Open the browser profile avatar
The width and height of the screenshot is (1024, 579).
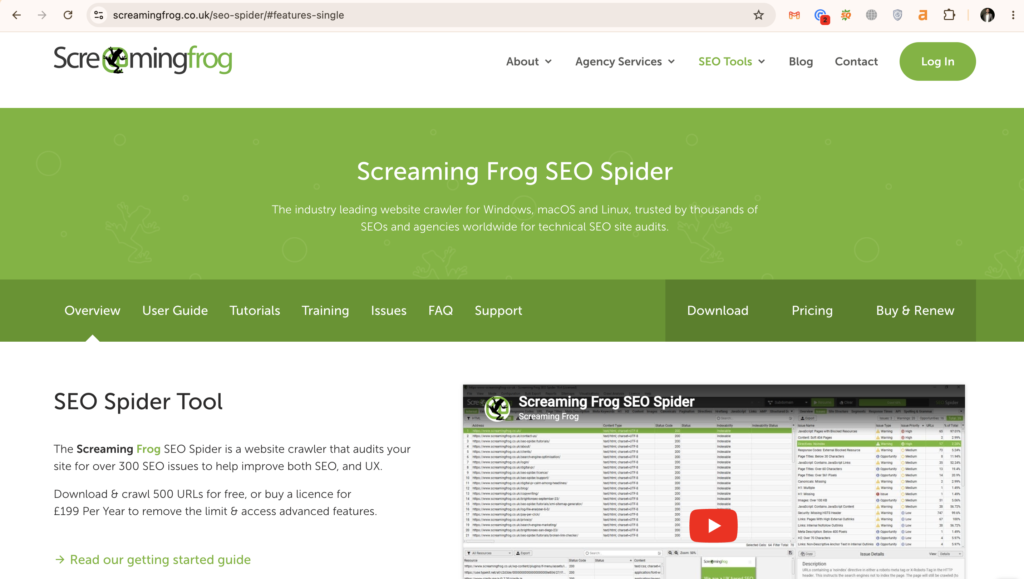pos(987,15)
